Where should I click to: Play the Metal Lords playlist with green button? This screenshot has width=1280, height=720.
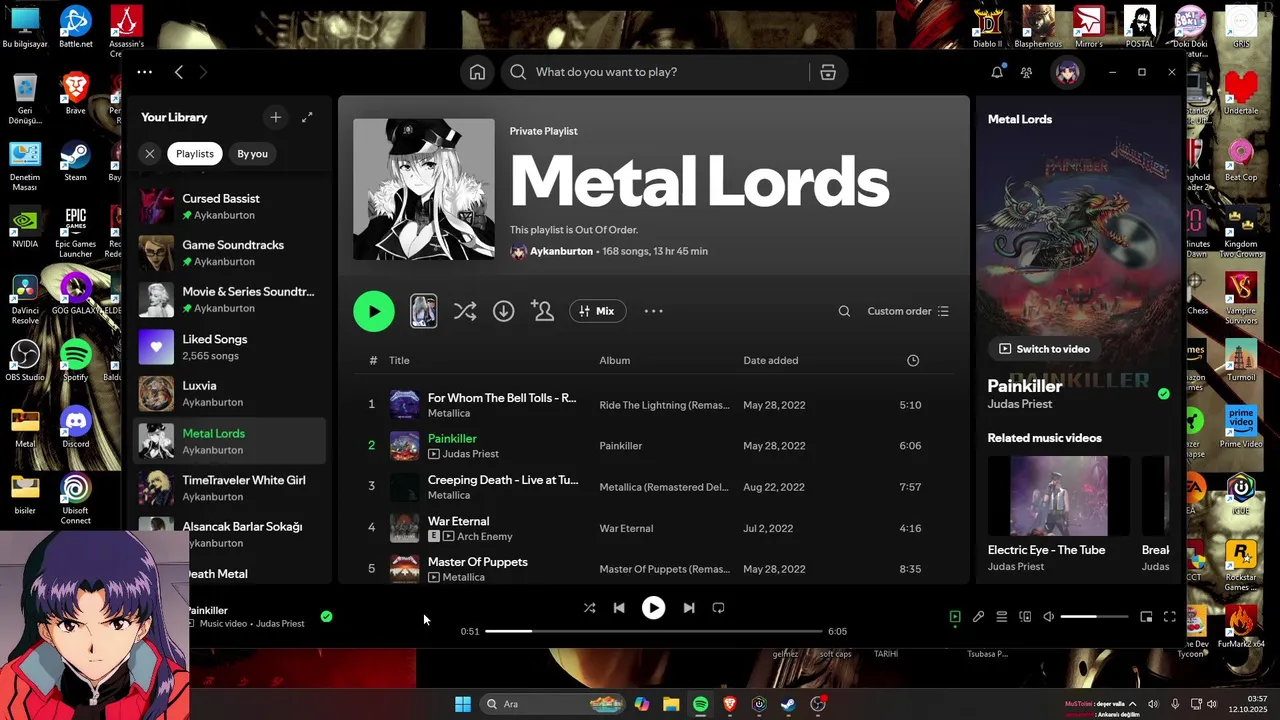(374, 311)
